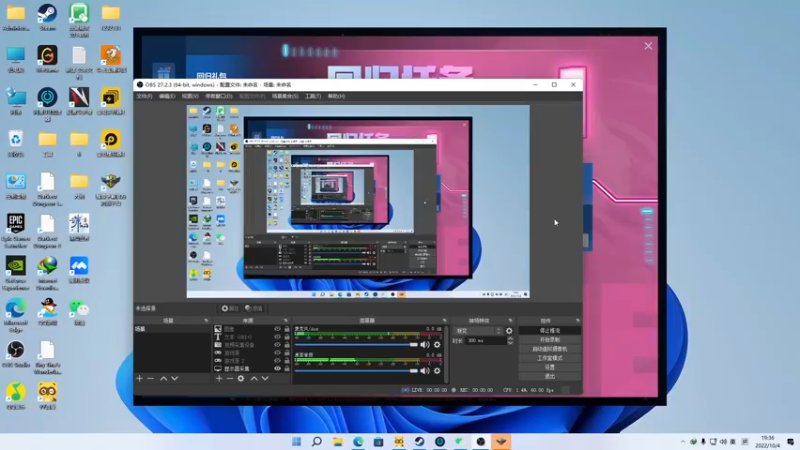Open OBS File menu
800x450 pixels.
coord(144,96)
